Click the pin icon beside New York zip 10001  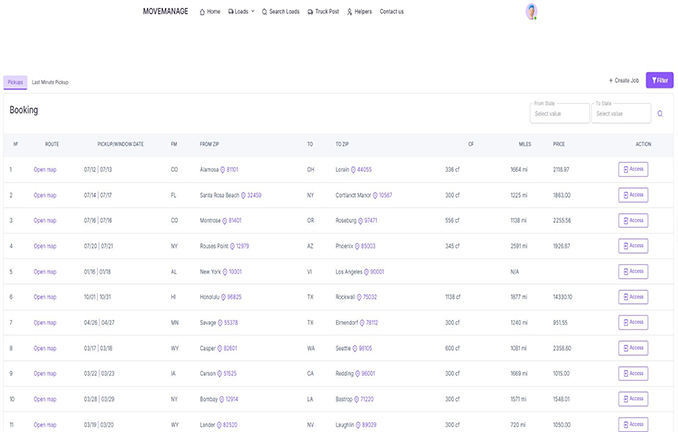[x=223, y=271]
